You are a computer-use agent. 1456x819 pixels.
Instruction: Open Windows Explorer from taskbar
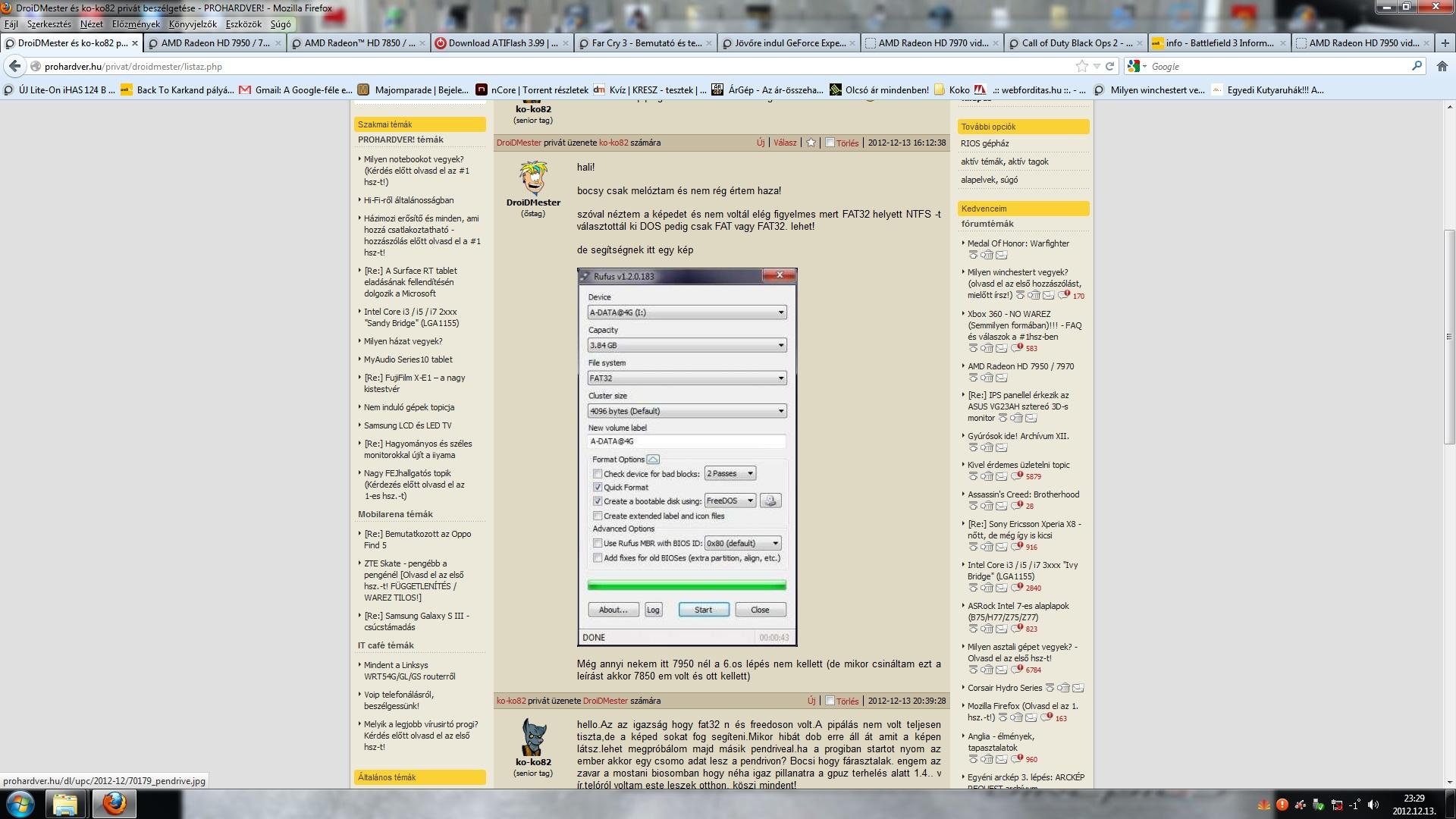tap(65, 804)
